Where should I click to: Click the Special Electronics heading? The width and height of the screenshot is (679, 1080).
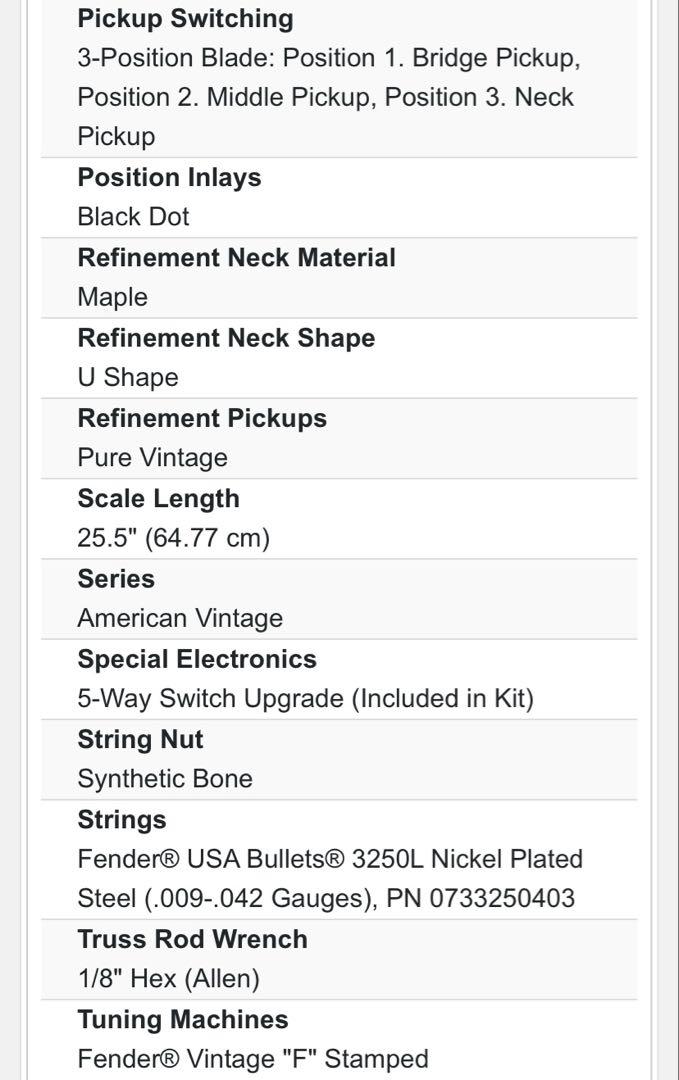point(197,659)
